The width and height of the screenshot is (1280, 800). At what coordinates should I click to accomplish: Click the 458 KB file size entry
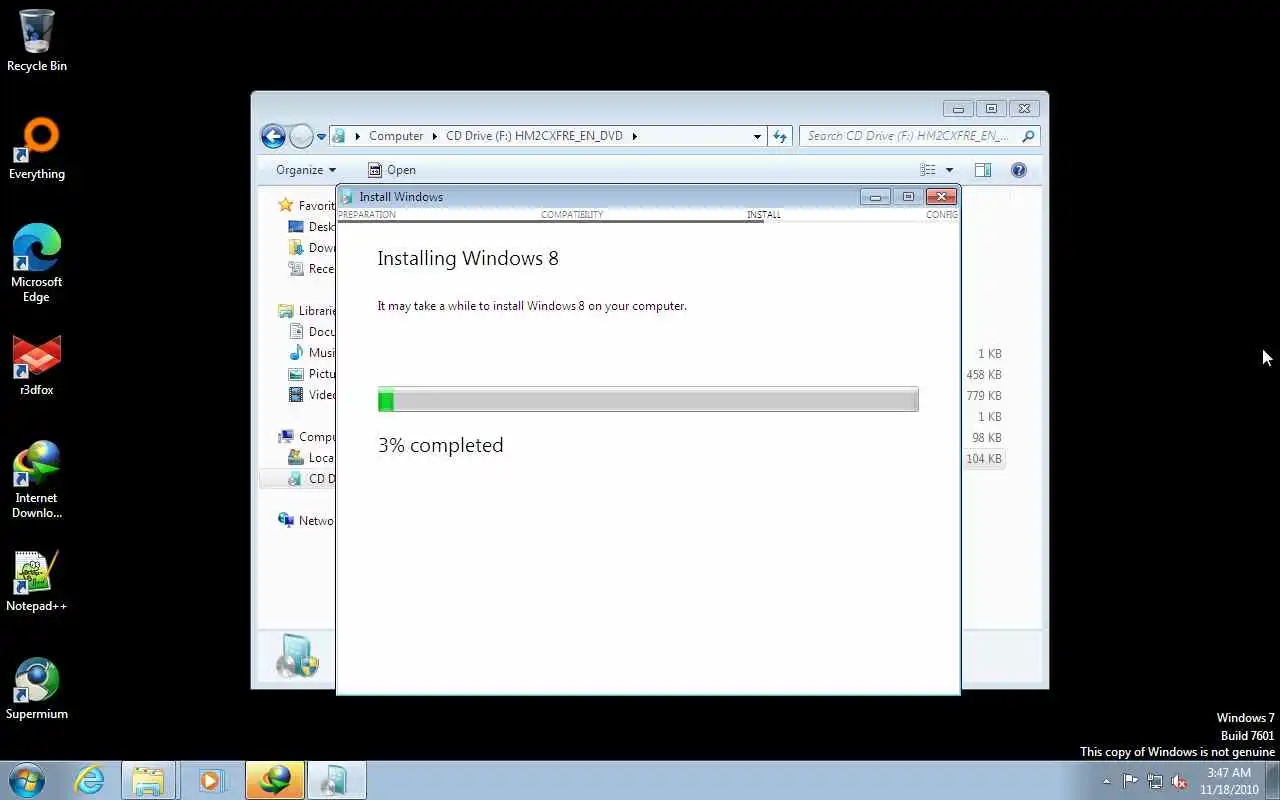click(x=983, y=375)
